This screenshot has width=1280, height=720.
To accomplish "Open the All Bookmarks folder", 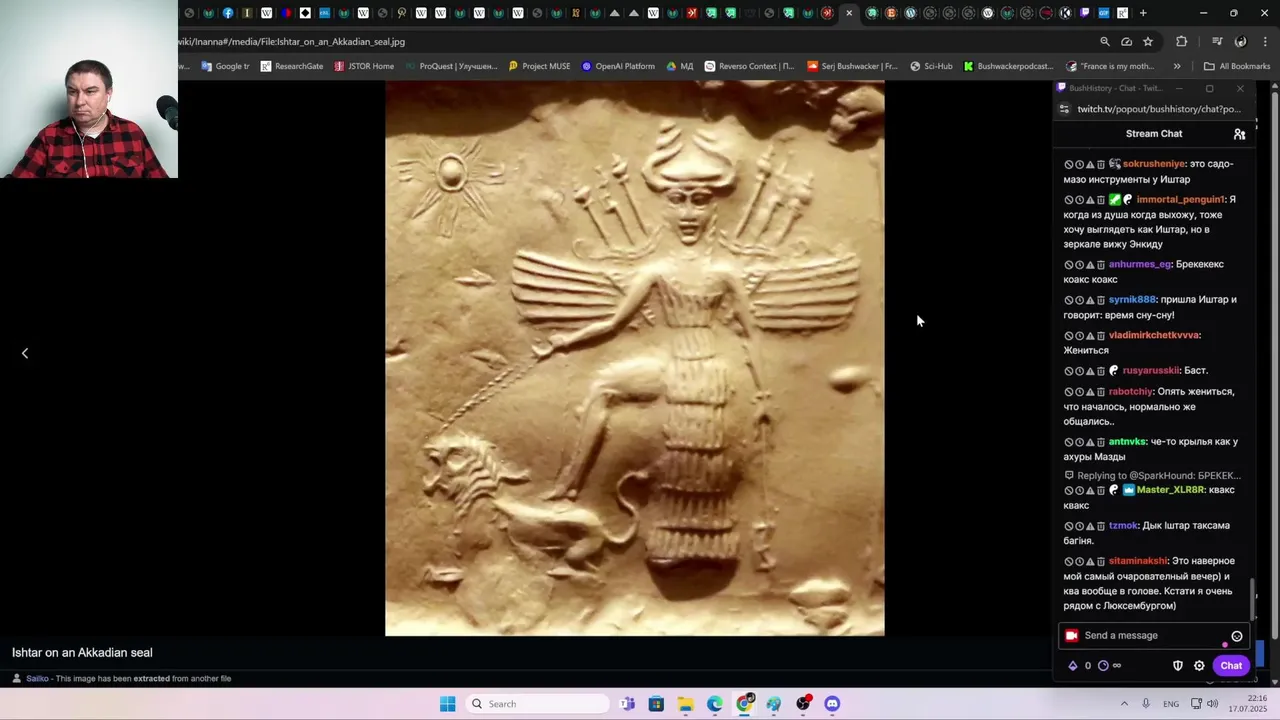I will [1237, 67].
